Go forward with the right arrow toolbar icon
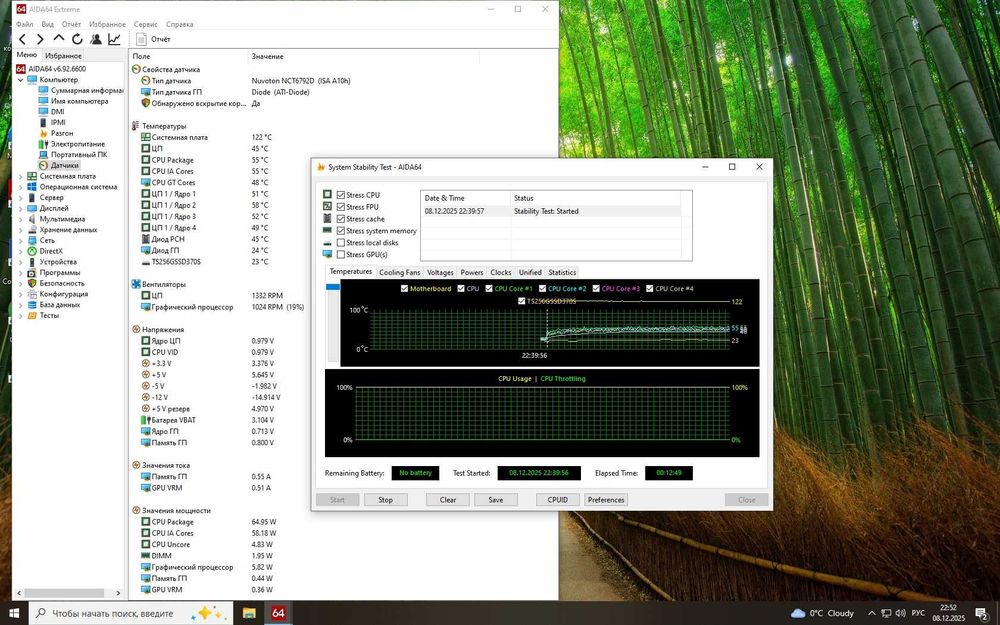1000x625 pixels. click(40, 40)
